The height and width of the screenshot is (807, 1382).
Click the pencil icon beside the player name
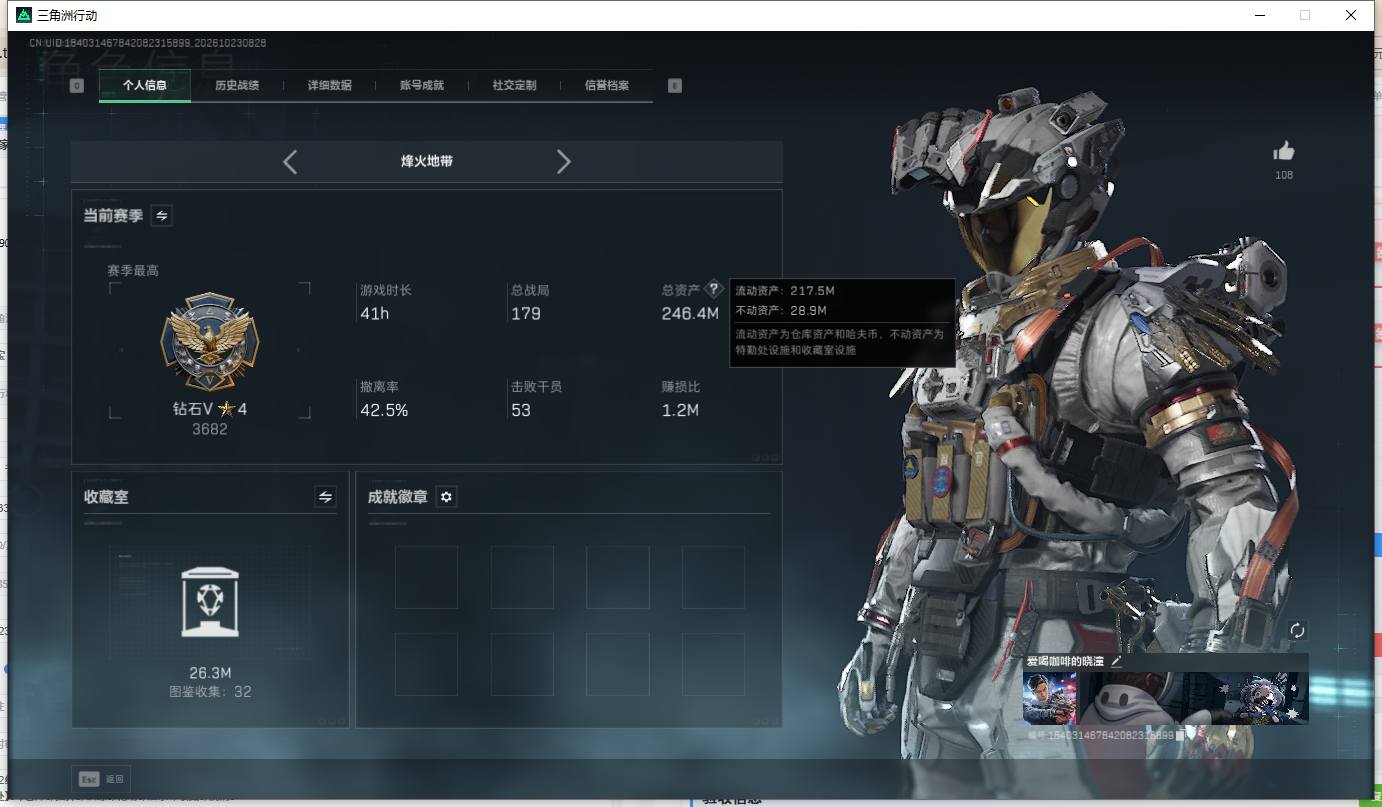click(x=1117, y=661)
